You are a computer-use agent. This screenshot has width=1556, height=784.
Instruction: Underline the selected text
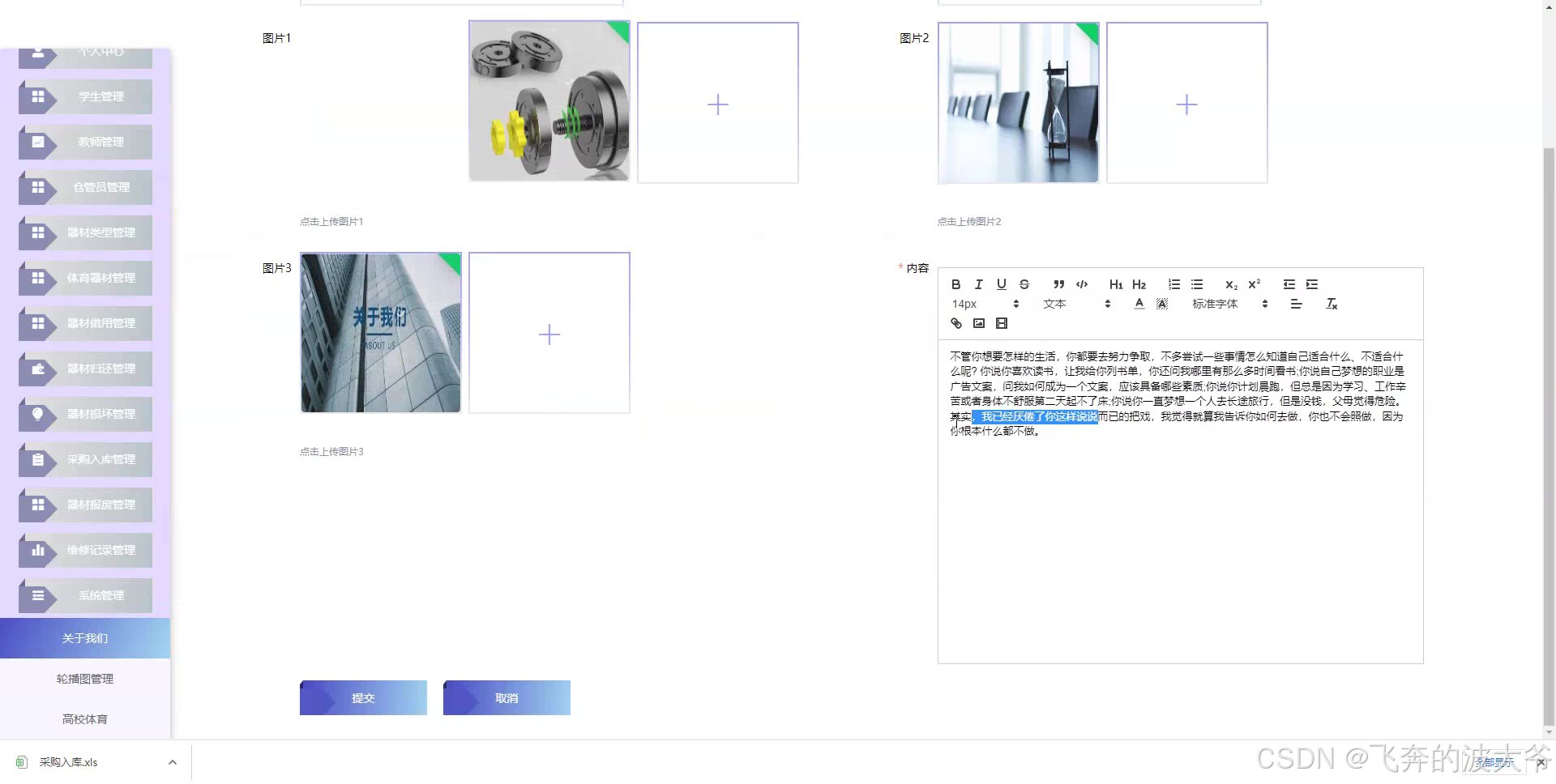1001,284
